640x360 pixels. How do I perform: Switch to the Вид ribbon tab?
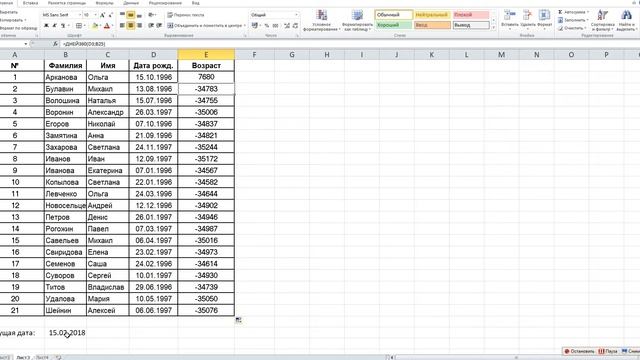[x=196, y=3]
